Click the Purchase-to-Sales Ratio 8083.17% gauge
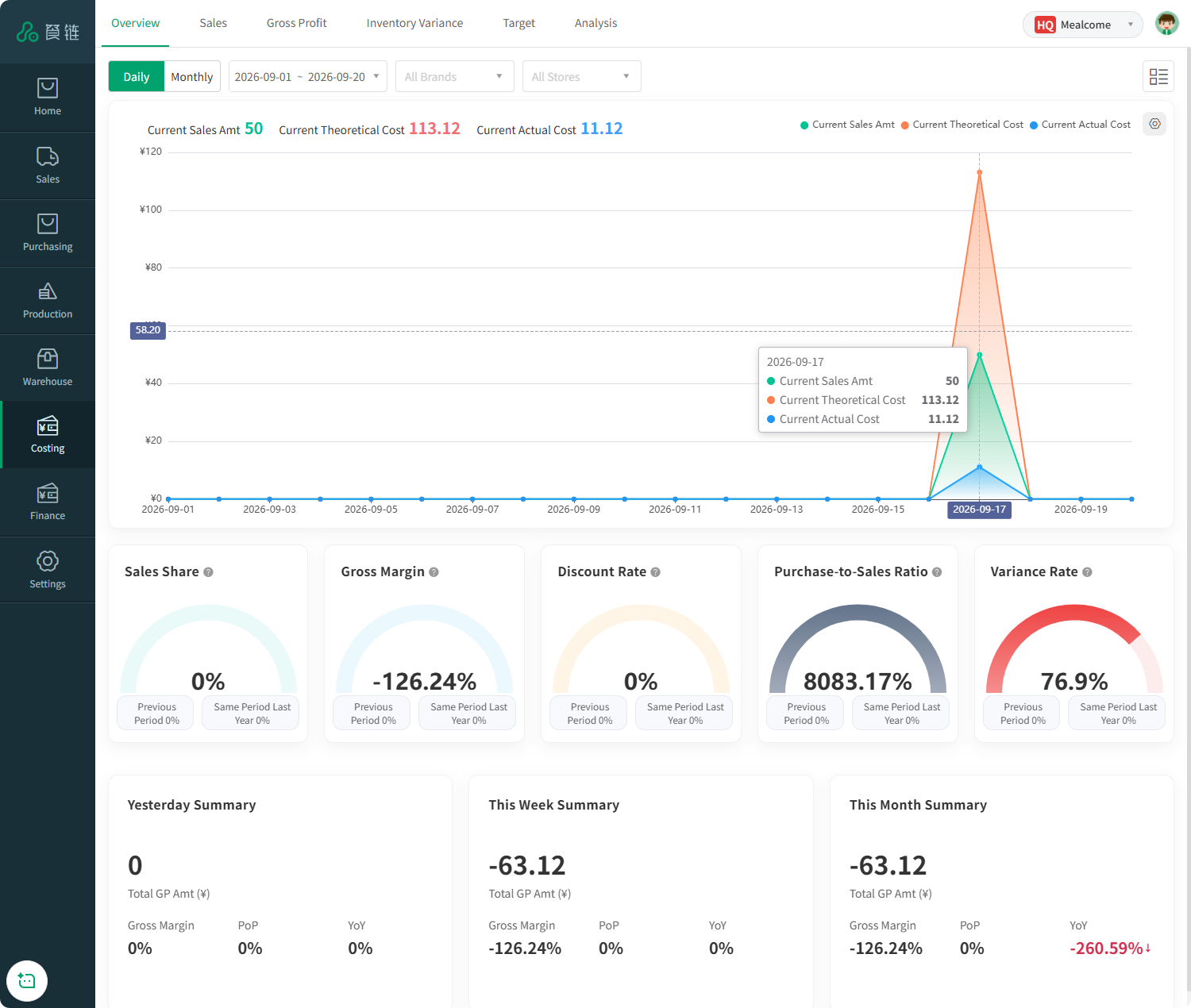The width and height of the screenshot is (1191, 1008). click(x=858, y=649)
